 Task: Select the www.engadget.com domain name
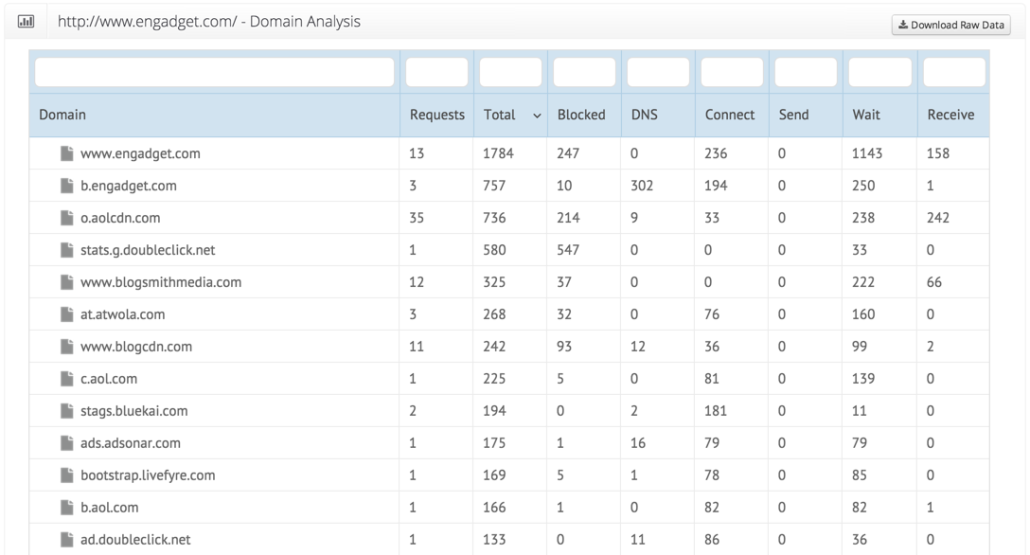140,154
